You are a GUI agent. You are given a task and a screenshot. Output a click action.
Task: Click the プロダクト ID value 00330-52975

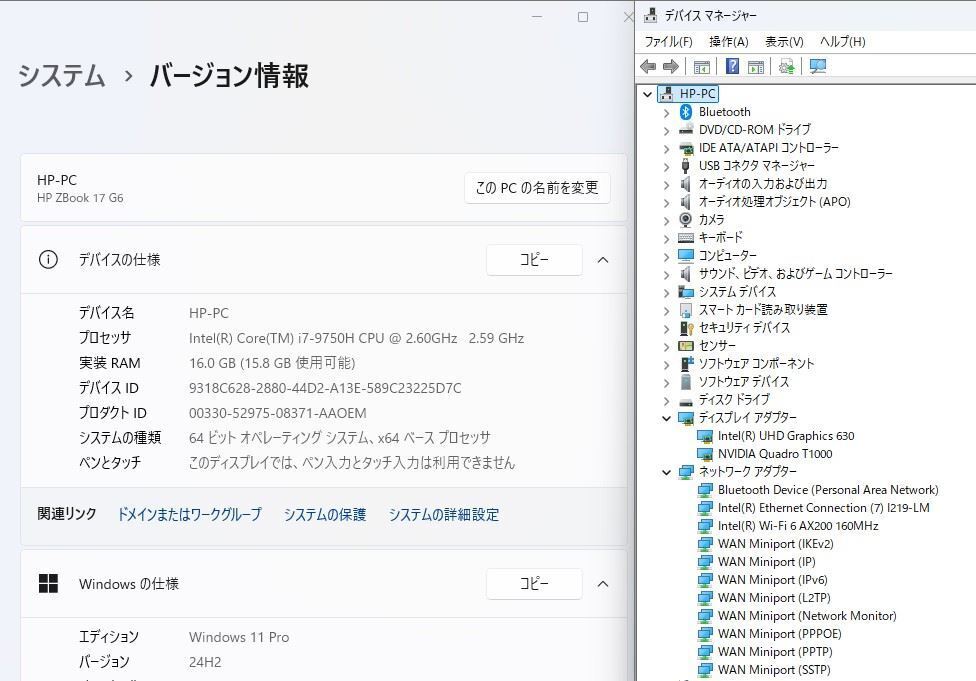(278, 413)
